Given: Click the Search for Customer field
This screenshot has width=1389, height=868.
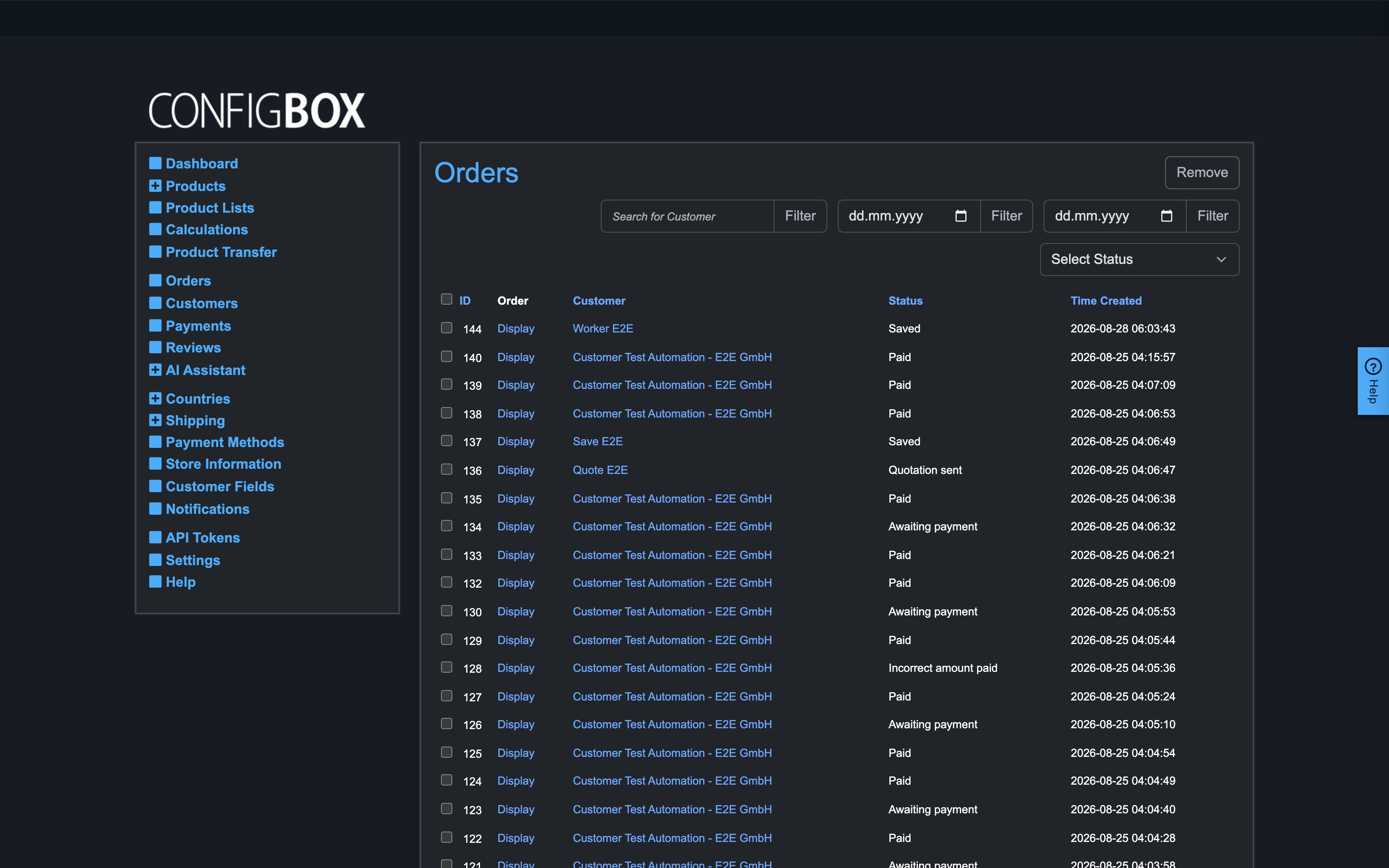Looking at the screenshot, I should (x=687, y=216).
